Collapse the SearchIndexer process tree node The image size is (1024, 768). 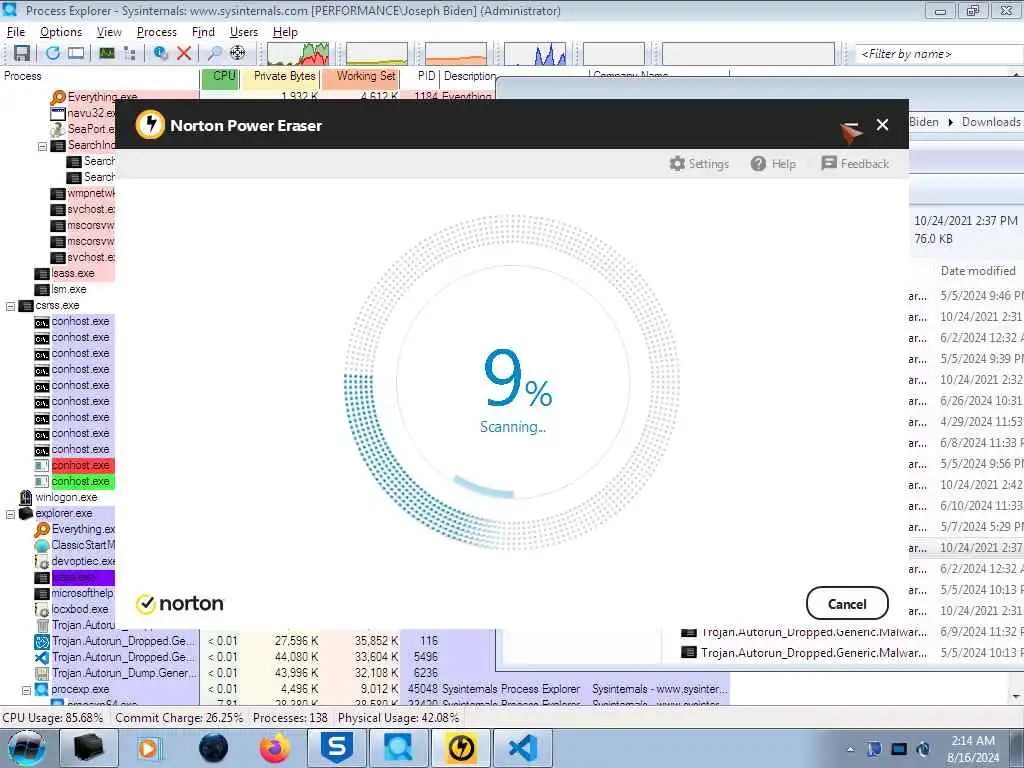tap(42, 146)
